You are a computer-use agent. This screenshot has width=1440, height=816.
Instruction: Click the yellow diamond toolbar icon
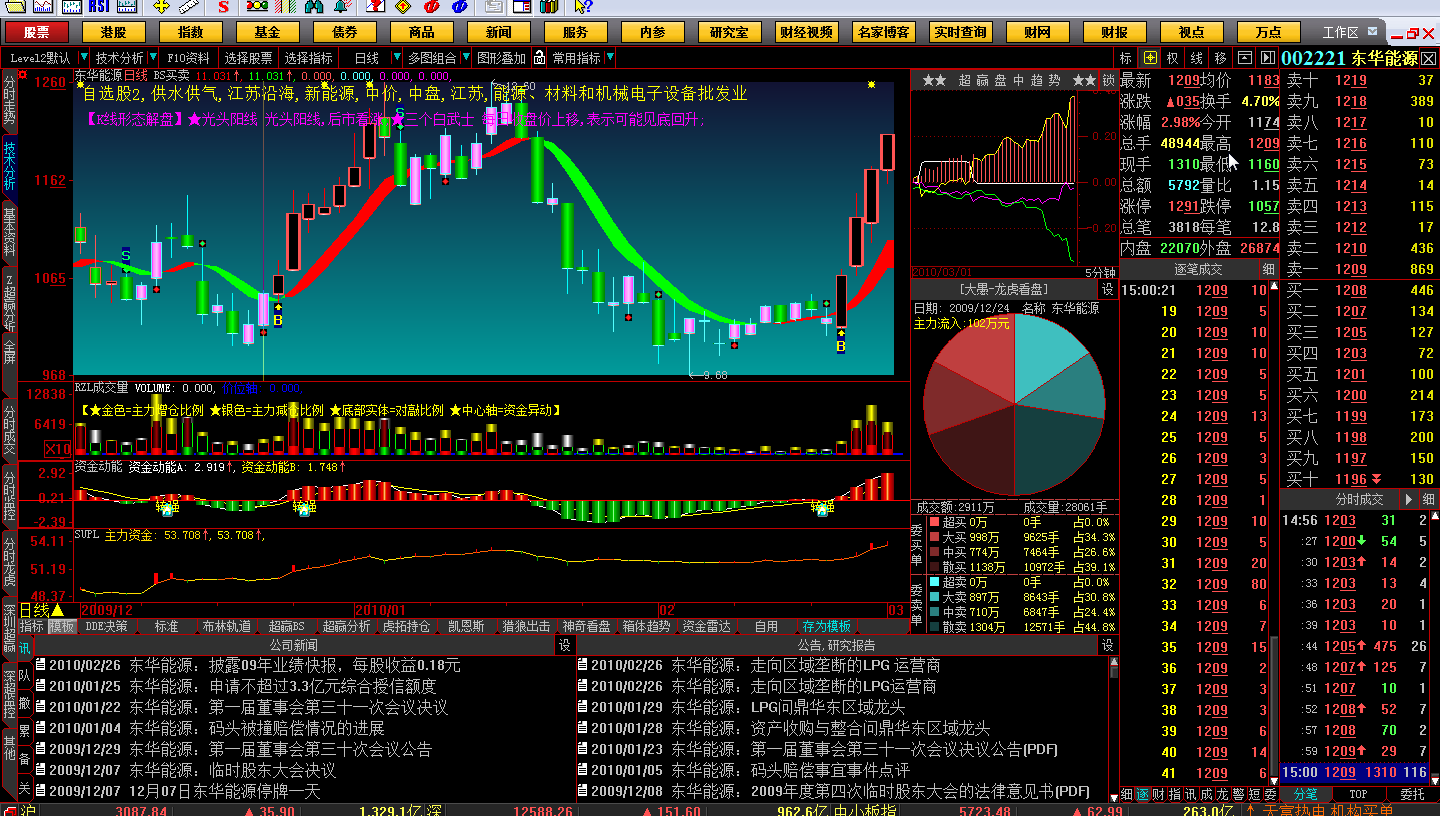coord(403,7)
